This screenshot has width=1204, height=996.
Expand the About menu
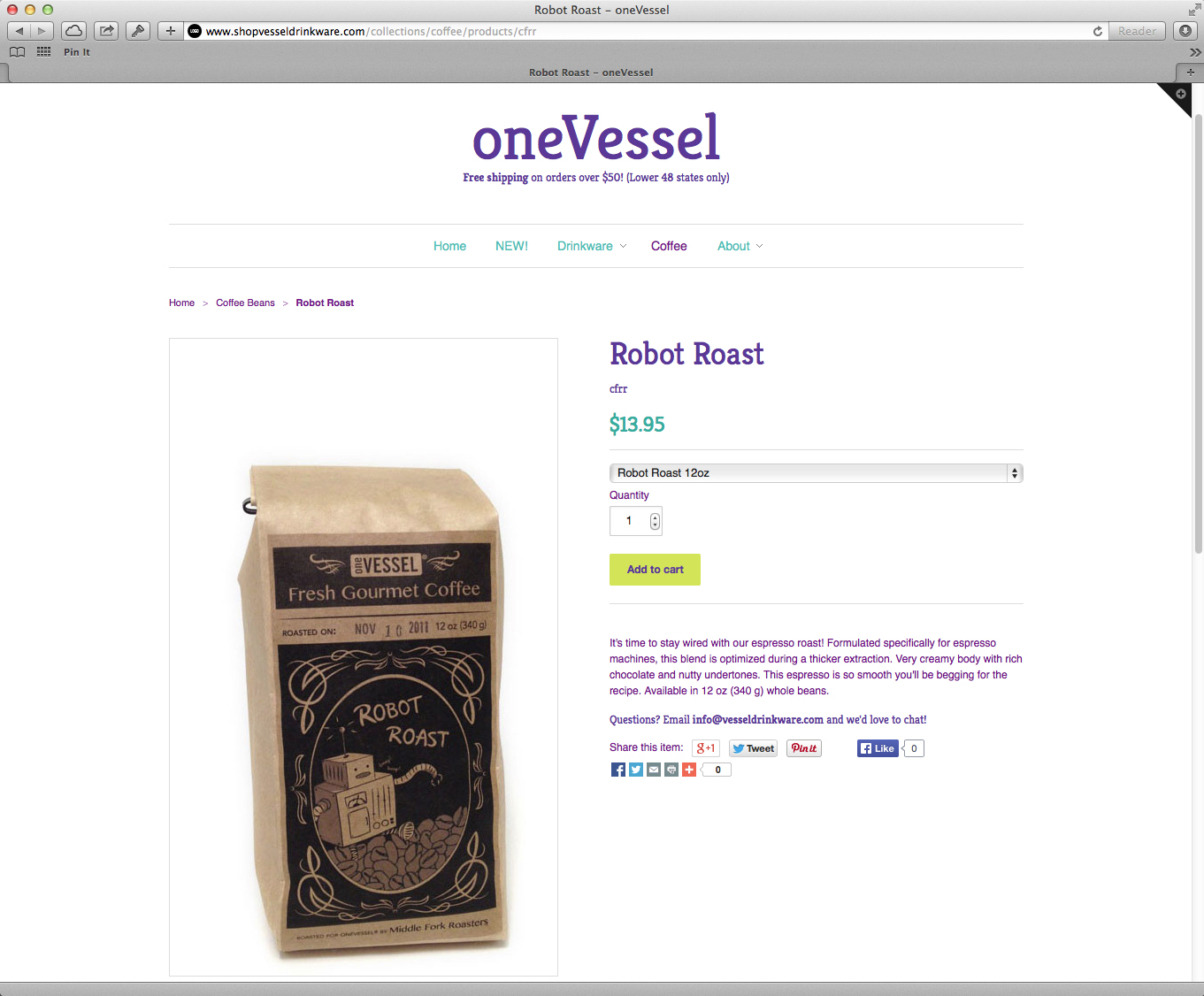click(740, 246)
